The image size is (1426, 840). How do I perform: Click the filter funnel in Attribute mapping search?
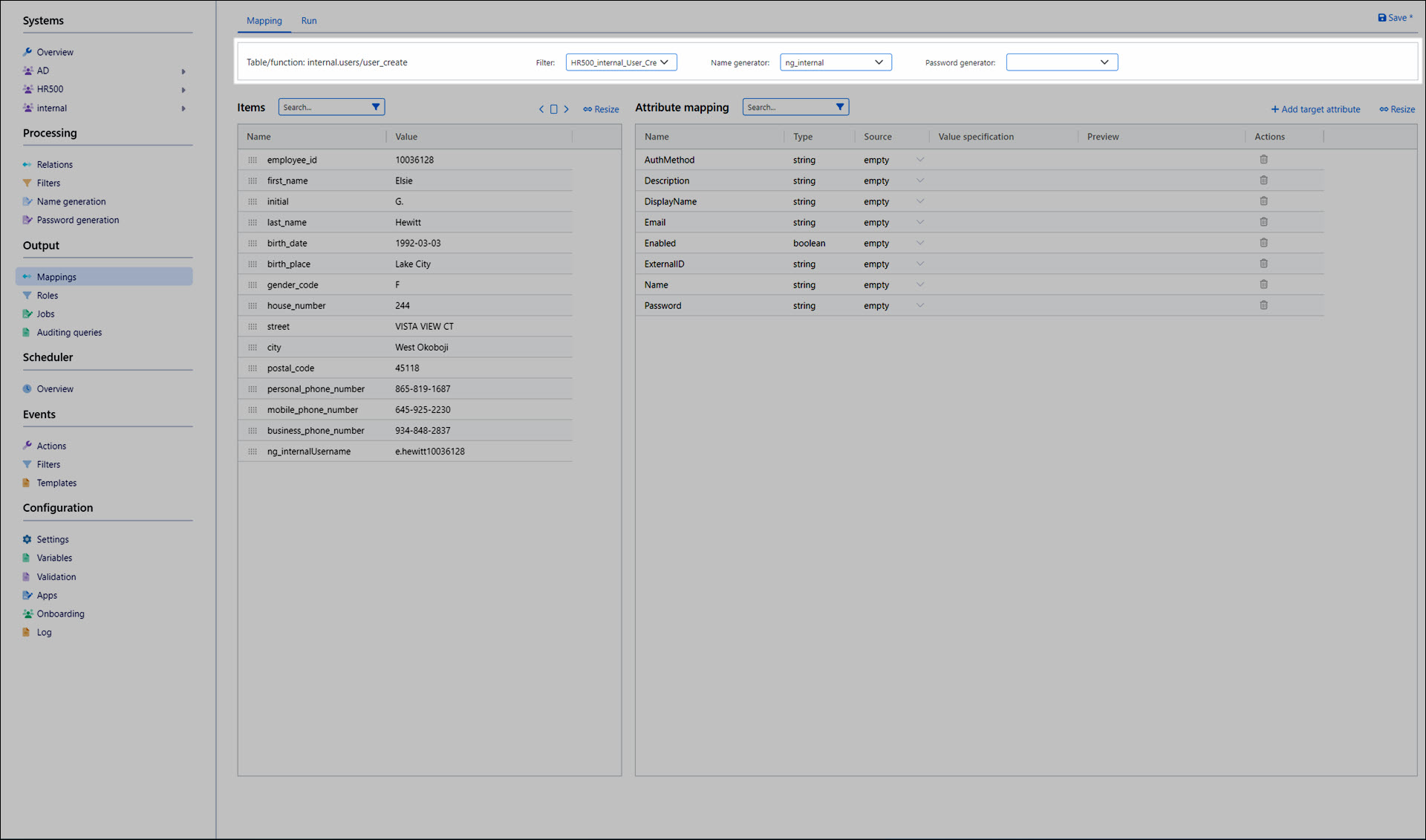pos(839,107)
